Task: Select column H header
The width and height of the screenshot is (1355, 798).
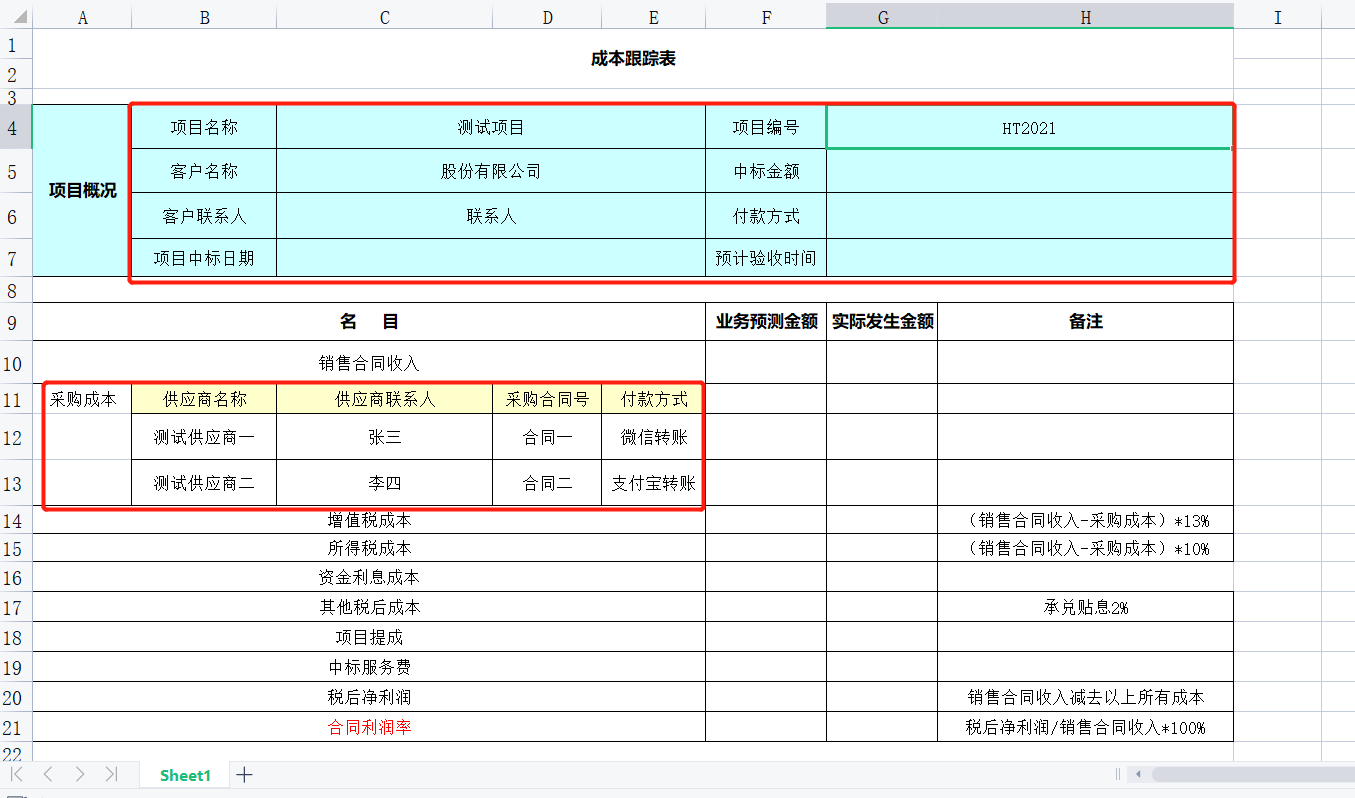Action: (x=1086, y=17)
